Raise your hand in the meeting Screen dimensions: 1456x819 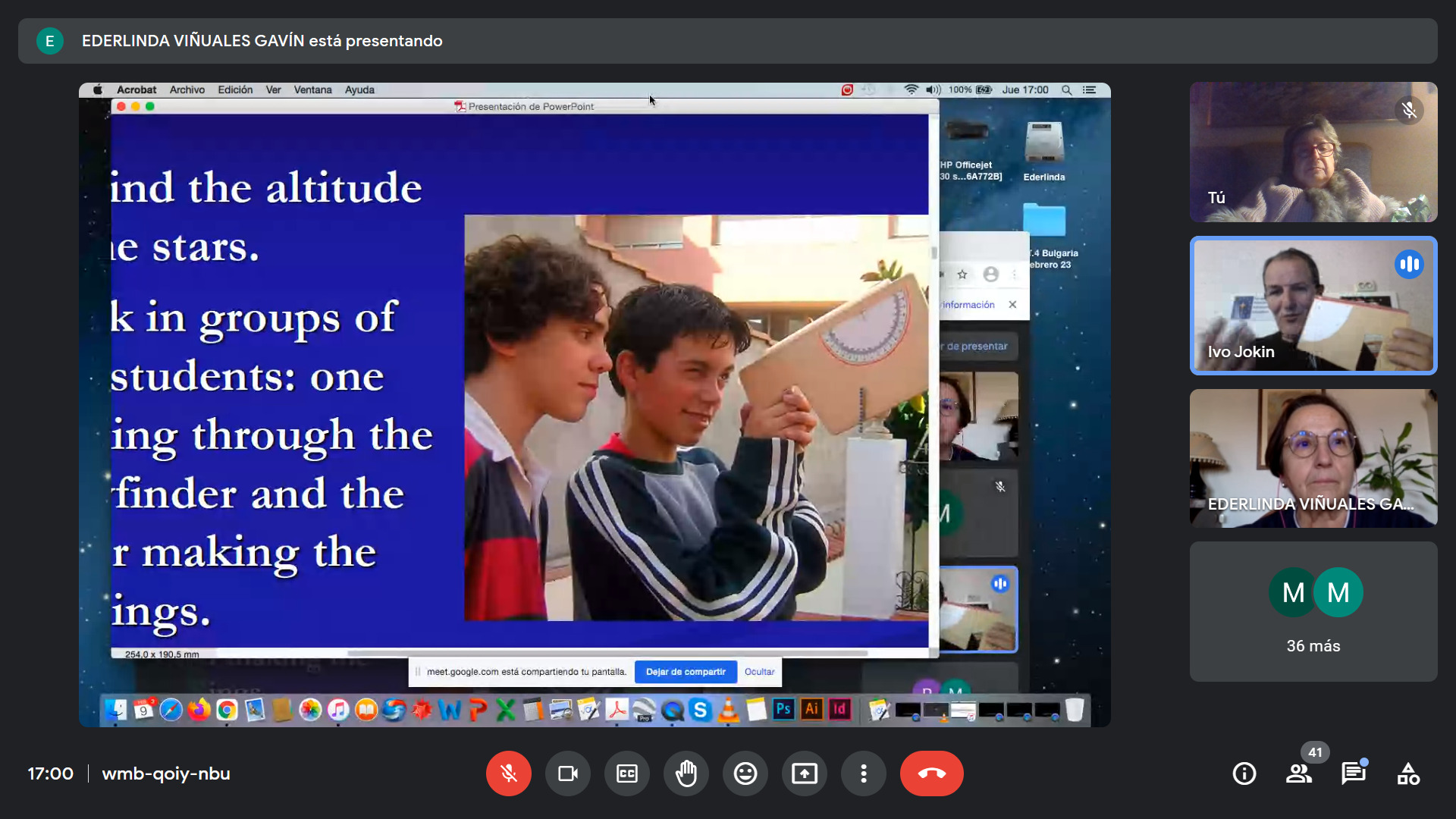pyautogui.click(x=686, y=773)
